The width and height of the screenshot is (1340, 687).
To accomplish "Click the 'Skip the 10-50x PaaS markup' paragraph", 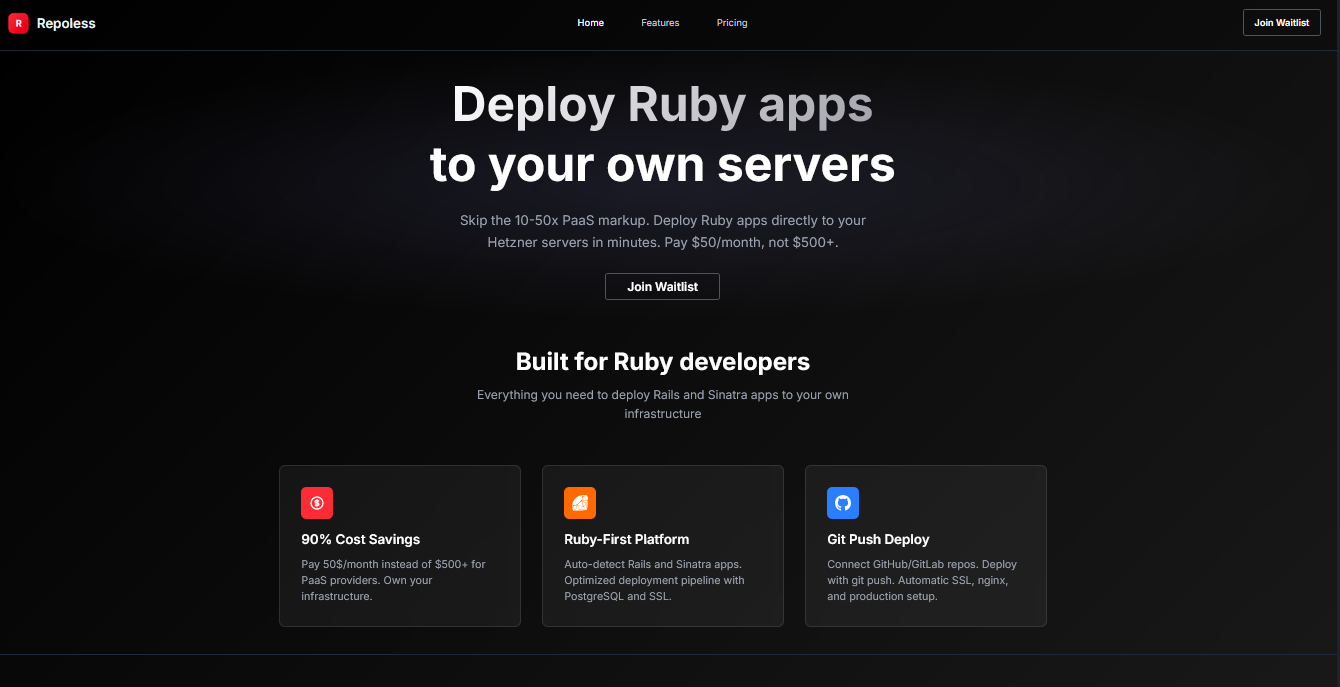I will click(x=663, y=231).
